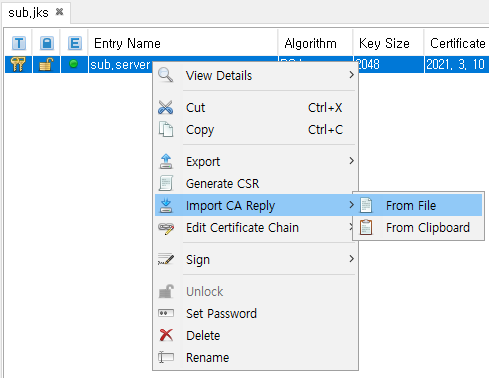The image size is (489, 378).
Task: Click the green expiry status dot
Action: 73,63
